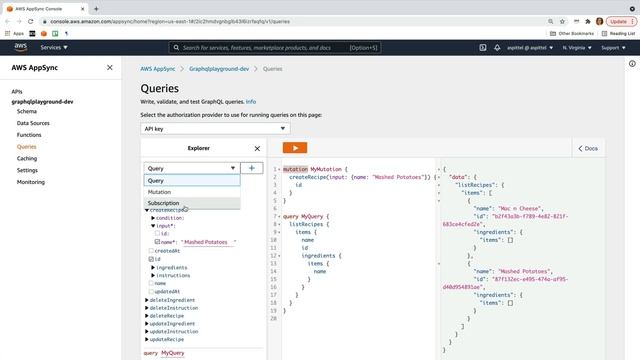Open the account user menu

click(x=530, y=48)
